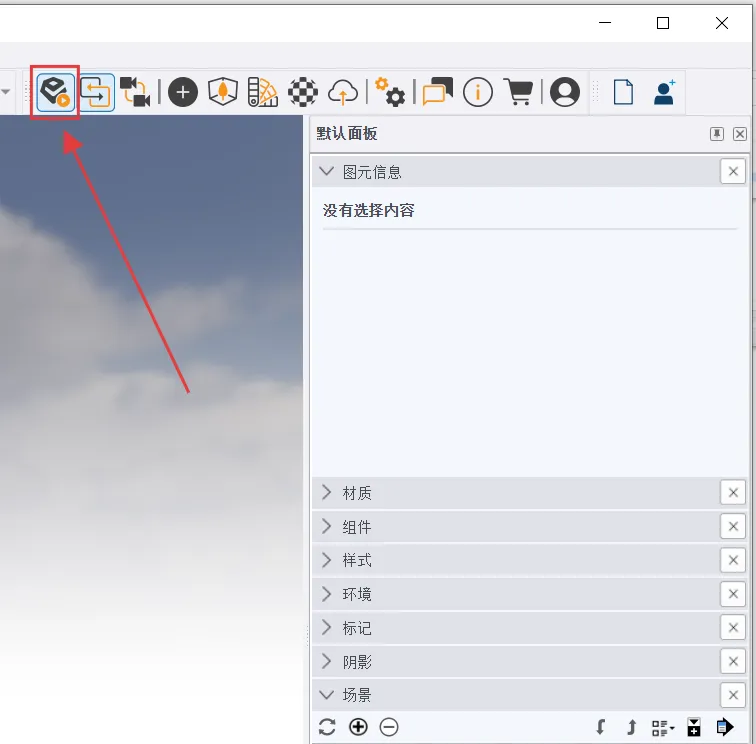Open the orange Feedback chat icon

click(x=437, y=92)
